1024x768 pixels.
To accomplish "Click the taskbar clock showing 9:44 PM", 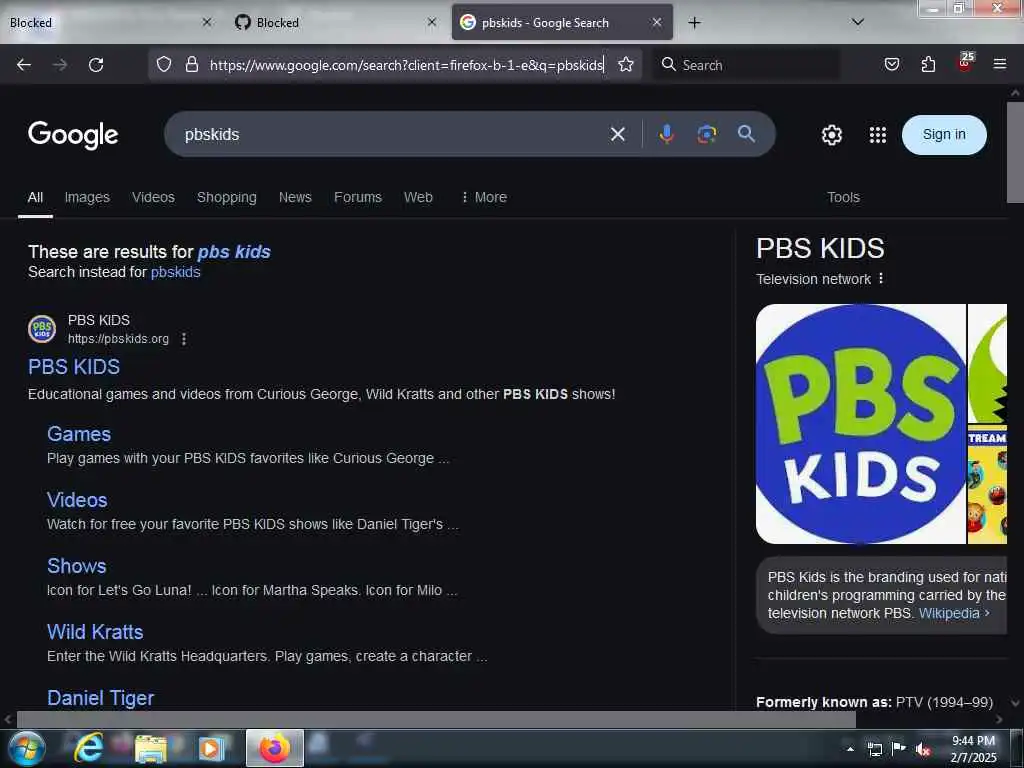I will [973, 749].
